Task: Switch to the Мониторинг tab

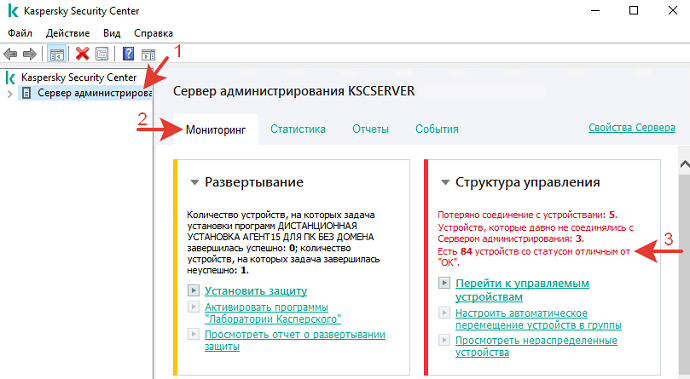Action: point(216,129)
